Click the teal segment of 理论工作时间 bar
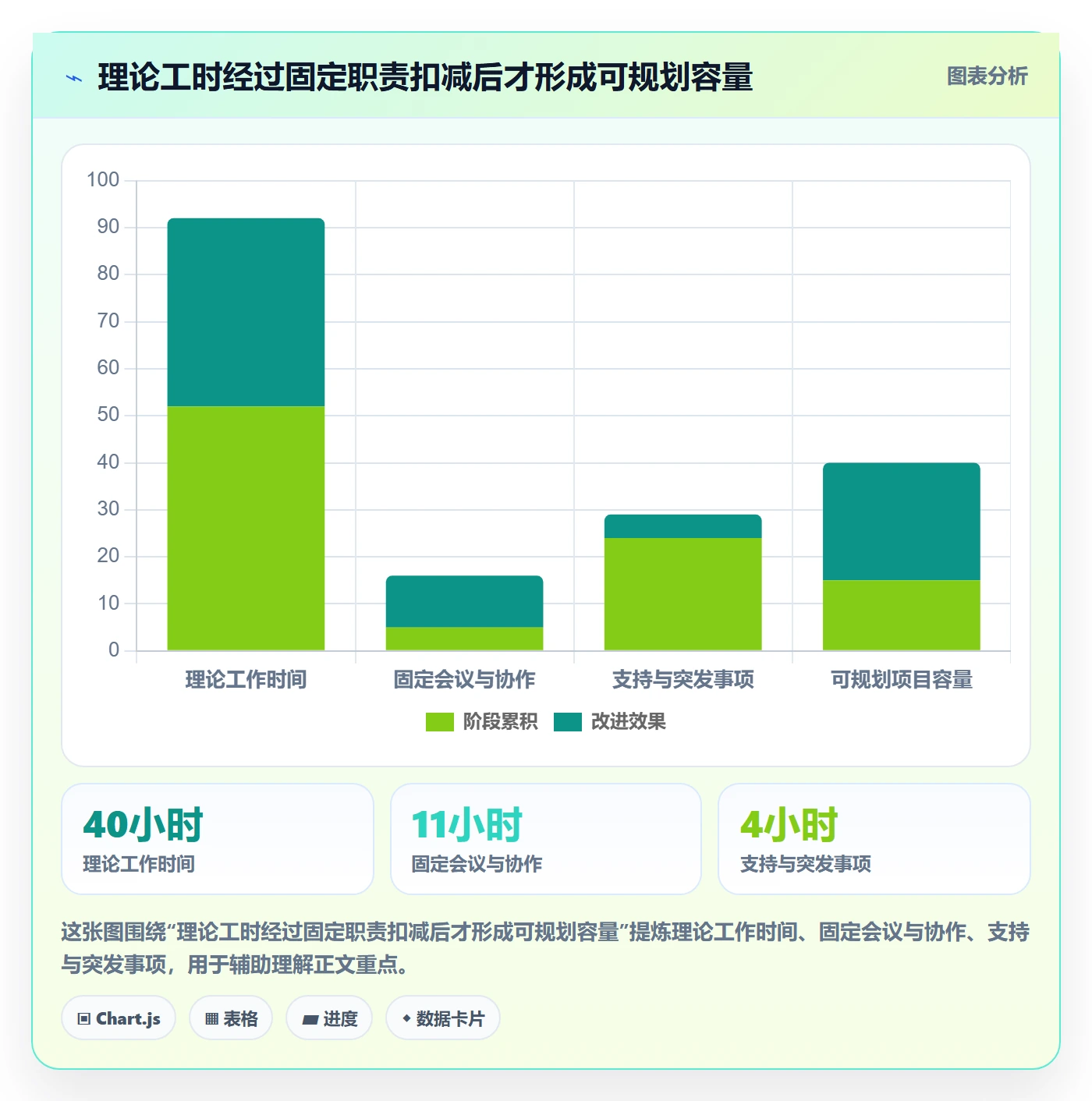Image resolution: width=1092 pixels, height=1101 pixels. tap(246, 312)
